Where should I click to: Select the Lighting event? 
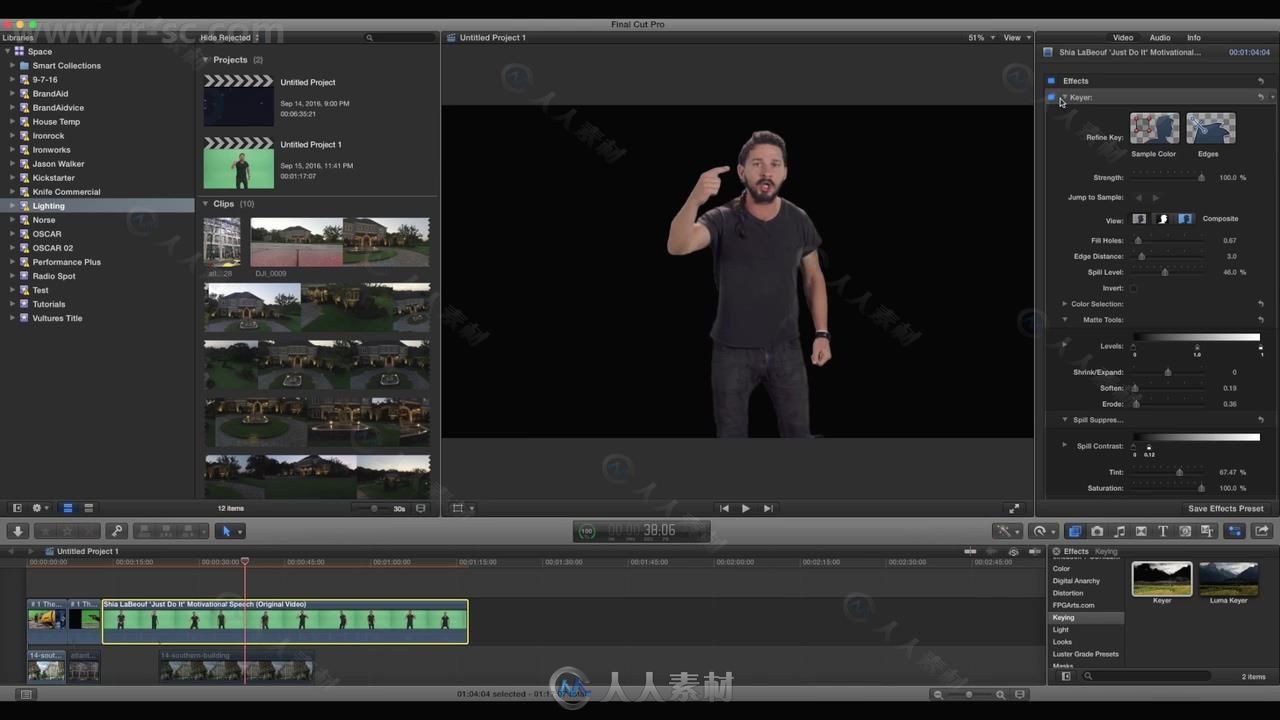98,206
